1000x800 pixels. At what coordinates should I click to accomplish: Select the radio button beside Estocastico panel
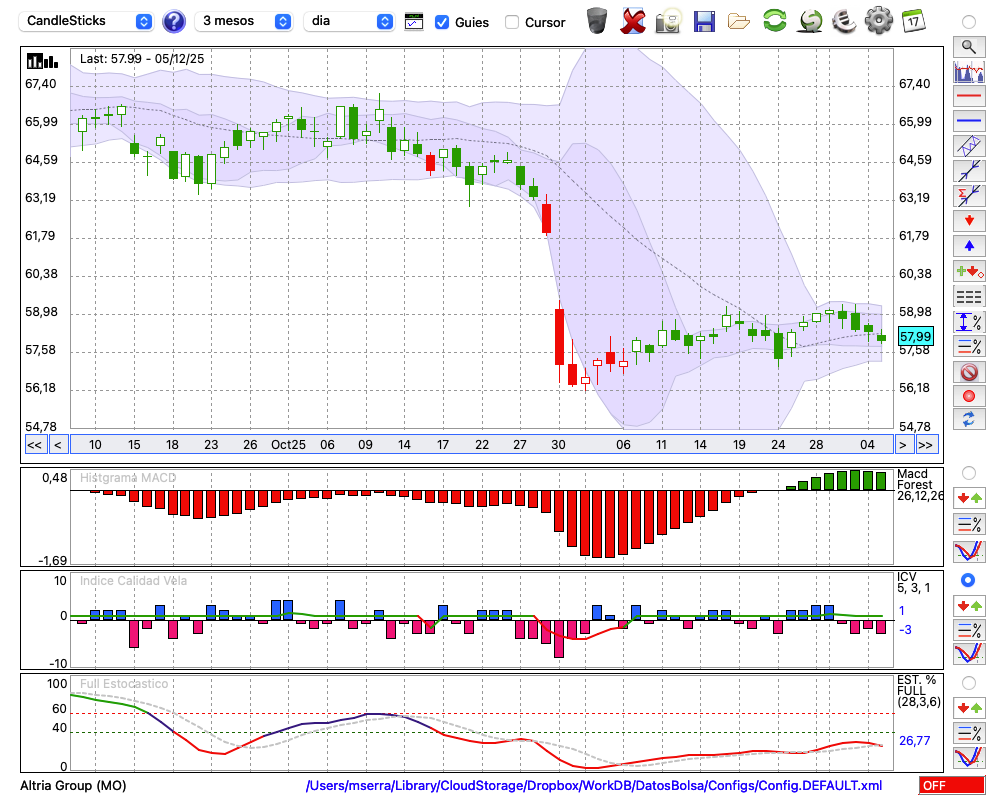coord(969,683)
